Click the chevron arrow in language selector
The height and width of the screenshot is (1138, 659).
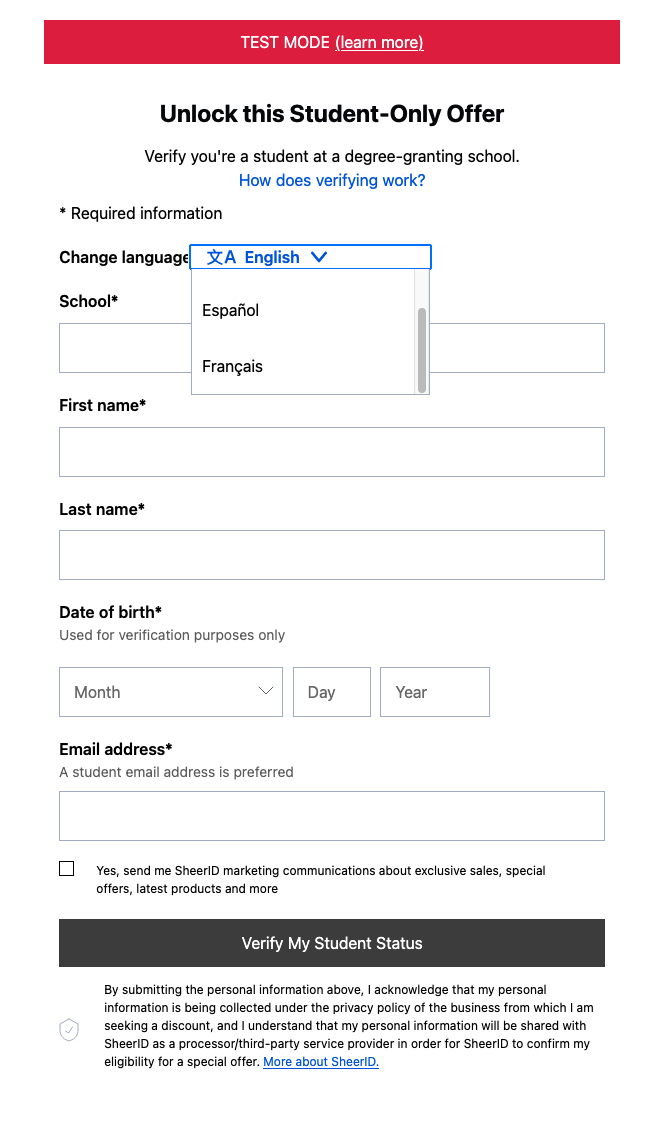[x=319, y=257]
